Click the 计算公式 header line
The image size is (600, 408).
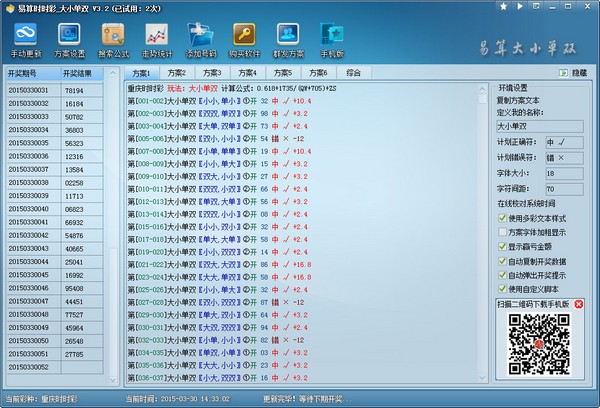[232, 88]
